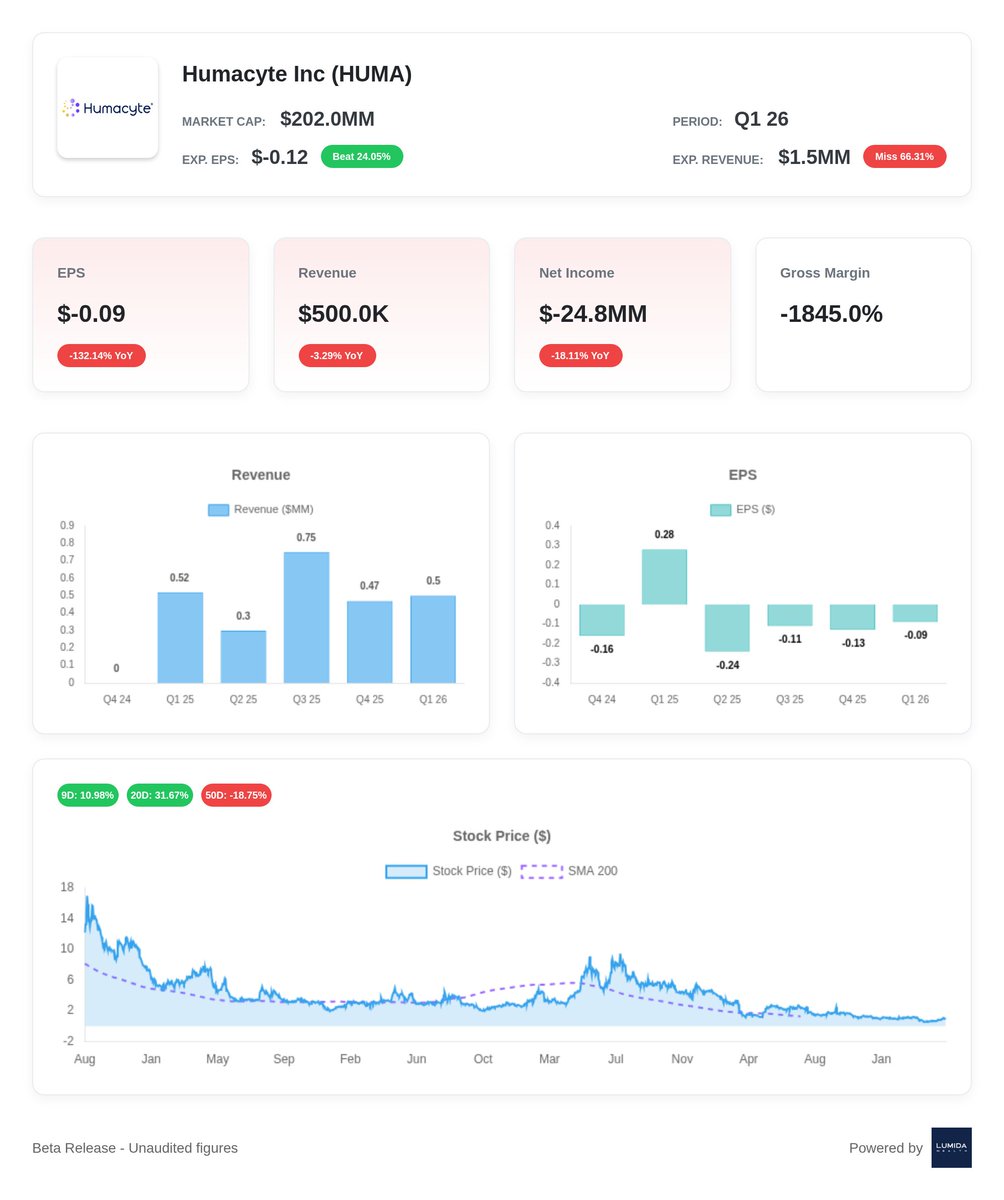Click the Beta Release - Unaudited figures text
The image size is (1004, 1200).
coord(135,1148)
